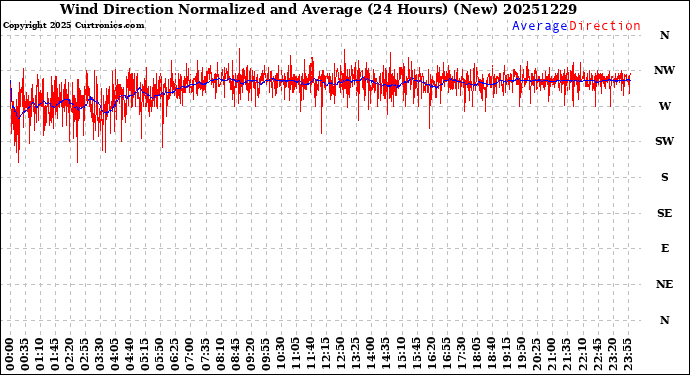This screenshot has height=375, width=690.
Task: Click the 01:45 time label
Action: pos(55,354)
